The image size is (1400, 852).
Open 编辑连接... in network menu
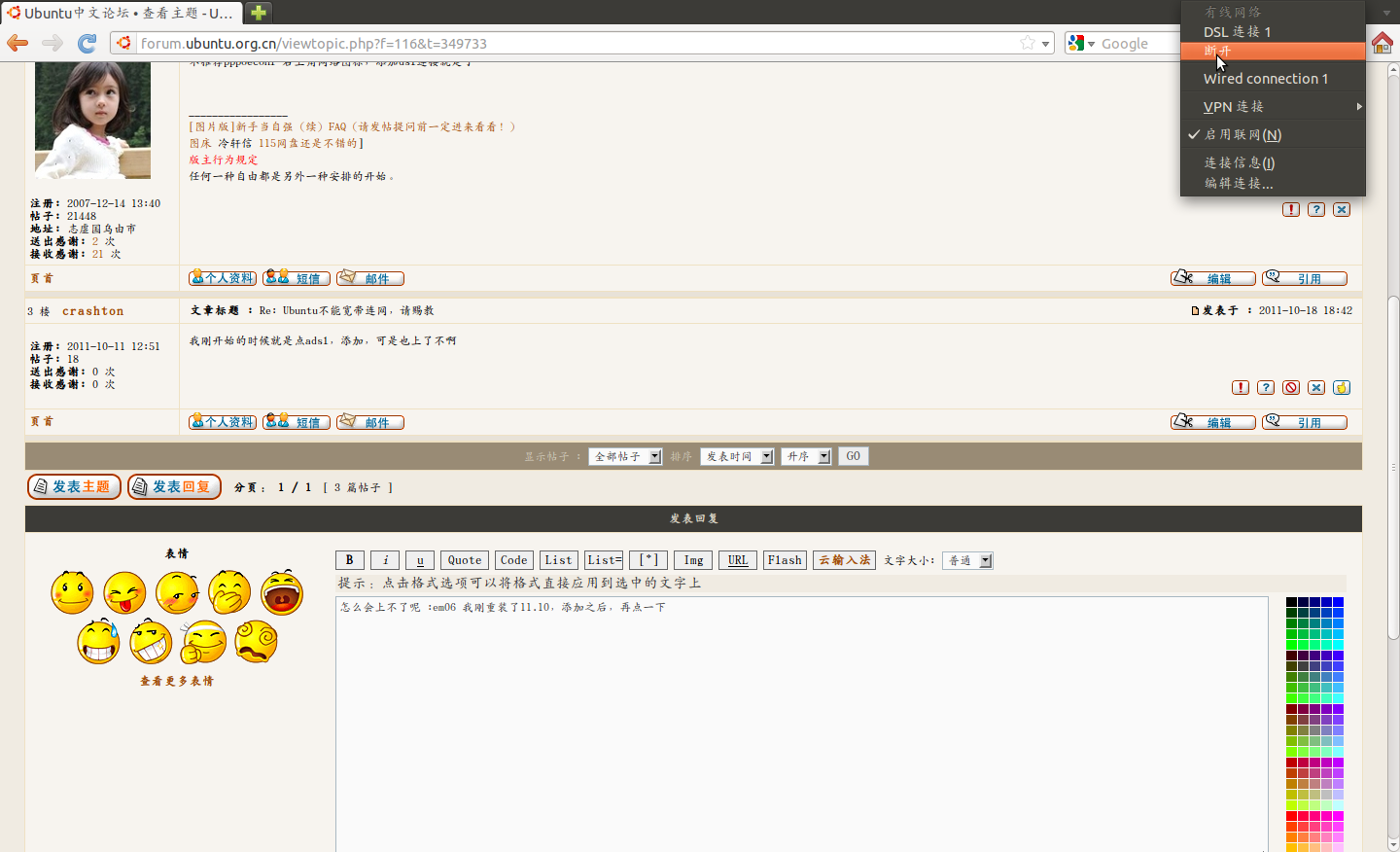(1273, 183)
